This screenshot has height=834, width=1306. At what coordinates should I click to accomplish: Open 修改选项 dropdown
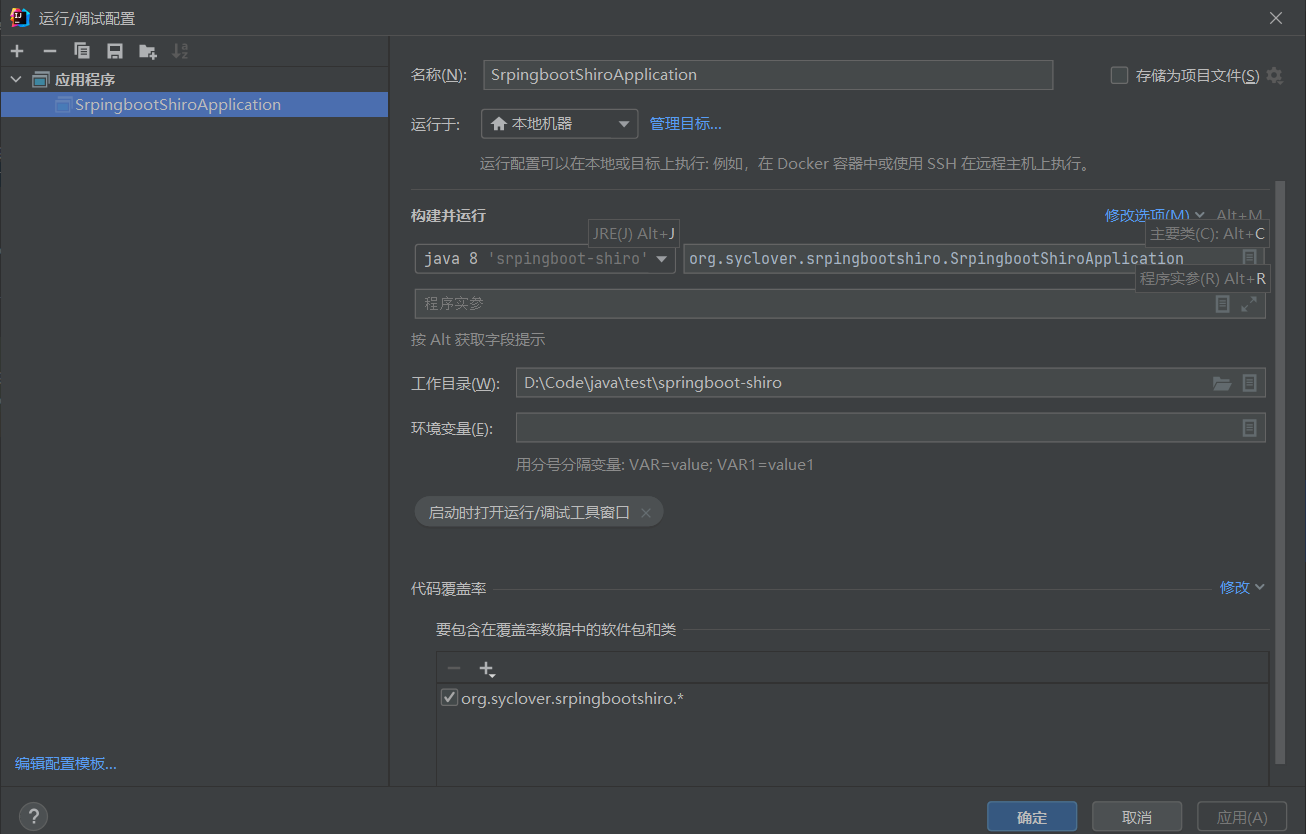tap(1155, 215)
